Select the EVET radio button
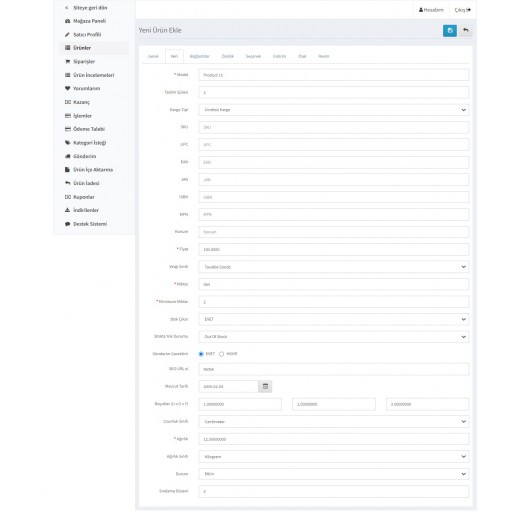Viewport: 515px width, 515px height. coord(201,354)
